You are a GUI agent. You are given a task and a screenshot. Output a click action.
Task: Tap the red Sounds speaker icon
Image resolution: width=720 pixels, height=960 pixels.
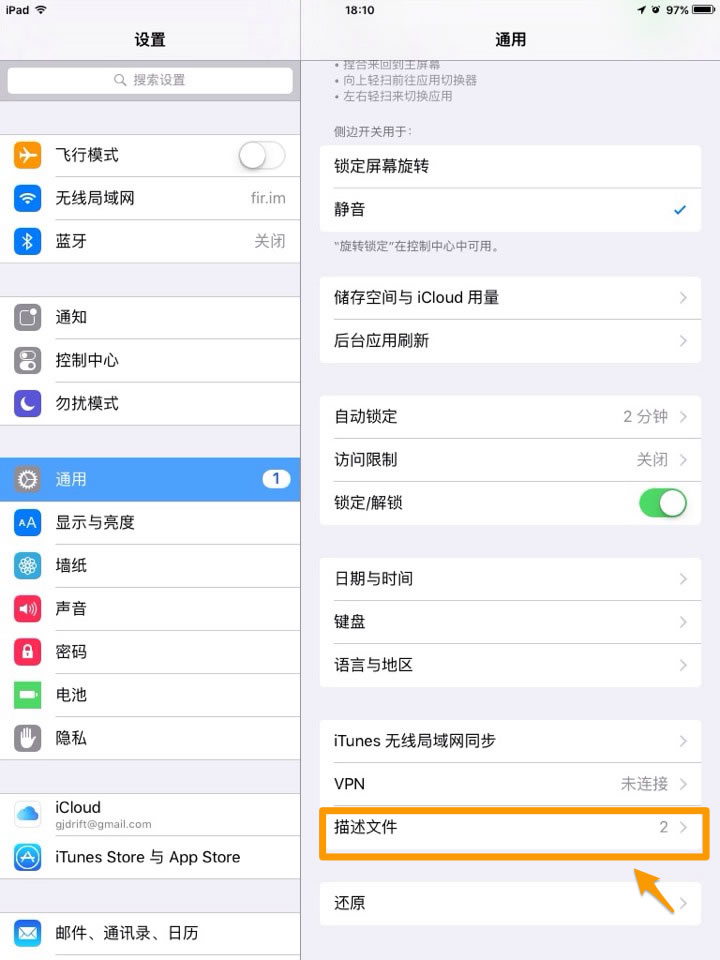coord(28,609)
